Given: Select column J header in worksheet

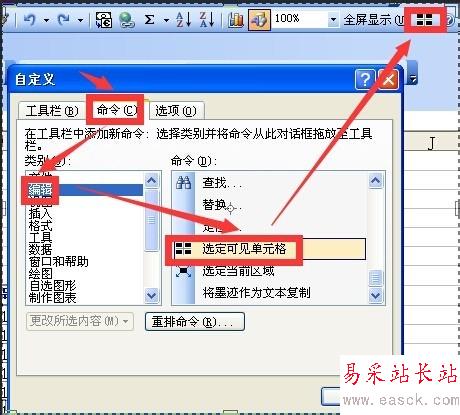Looking at the screenshot, I should (x=431, y=143).
